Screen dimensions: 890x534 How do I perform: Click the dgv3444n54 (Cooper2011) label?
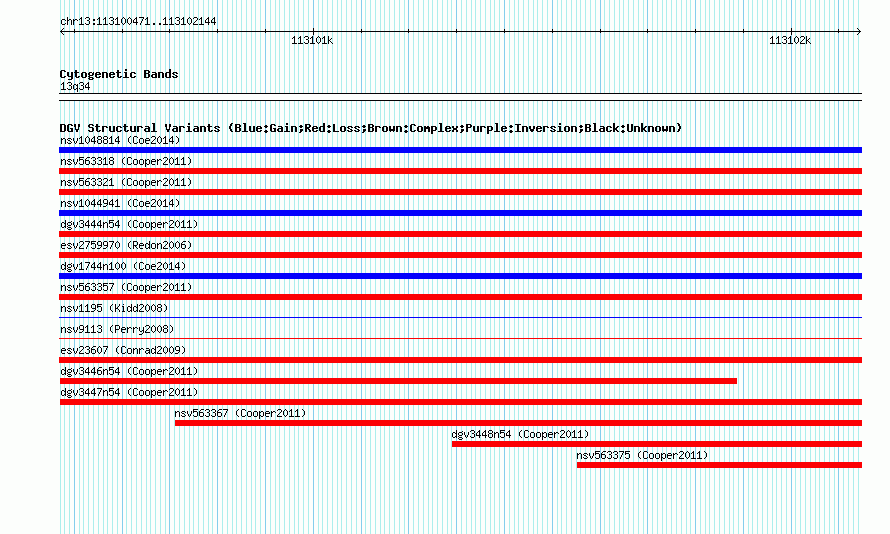(129, 224)
